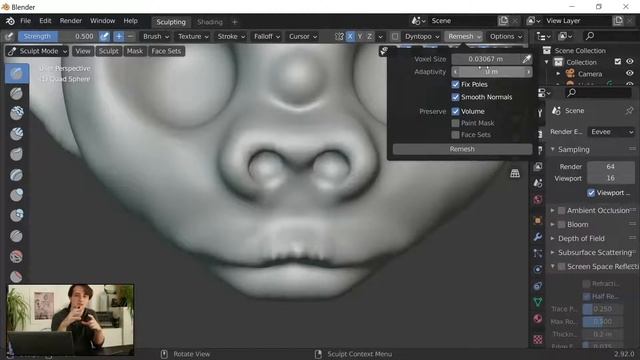Open the Window menu
Viewport: 640px width, 360px height.
(x=102, y=21)
